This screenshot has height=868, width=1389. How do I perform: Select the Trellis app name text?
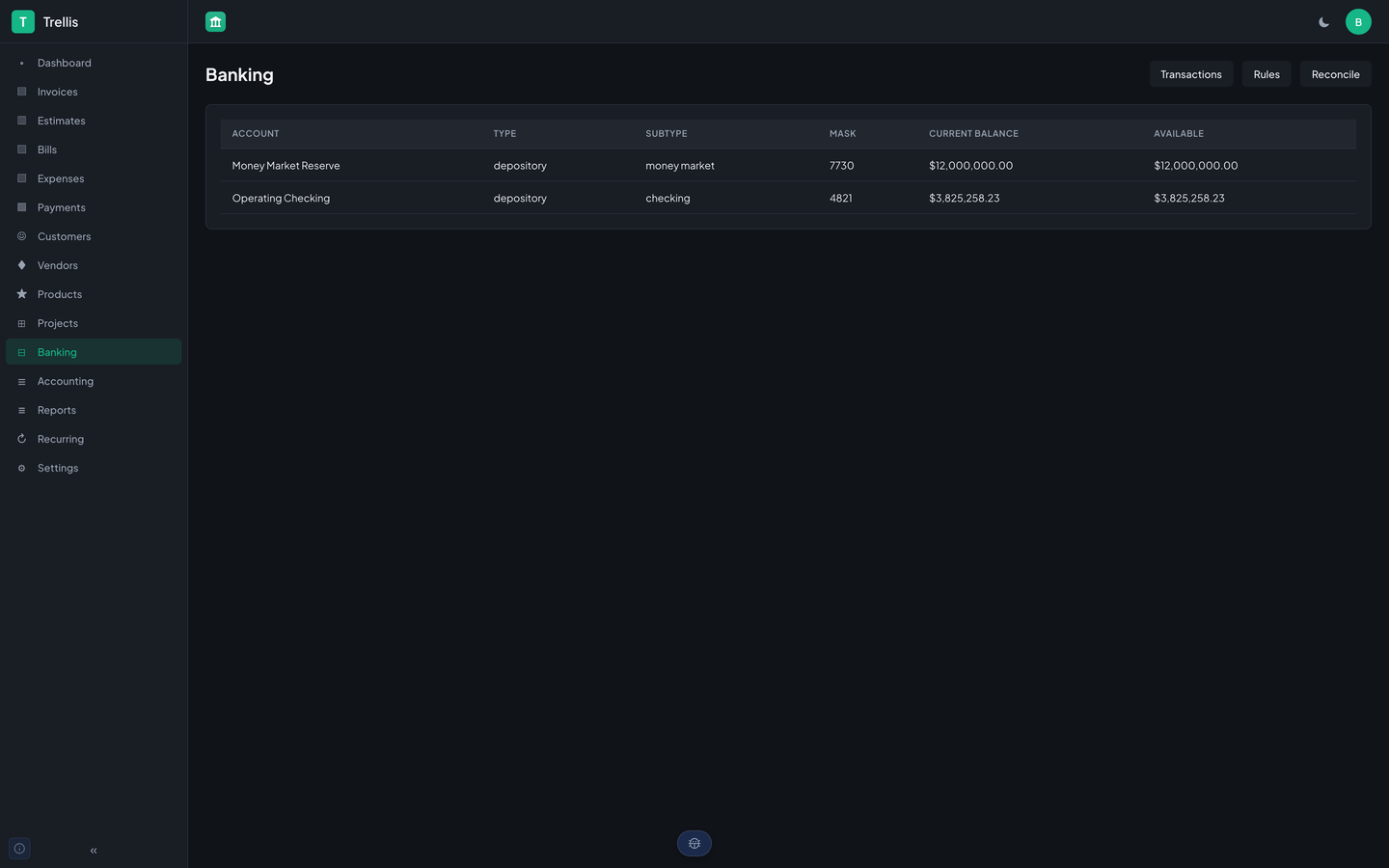pos(61,21)
